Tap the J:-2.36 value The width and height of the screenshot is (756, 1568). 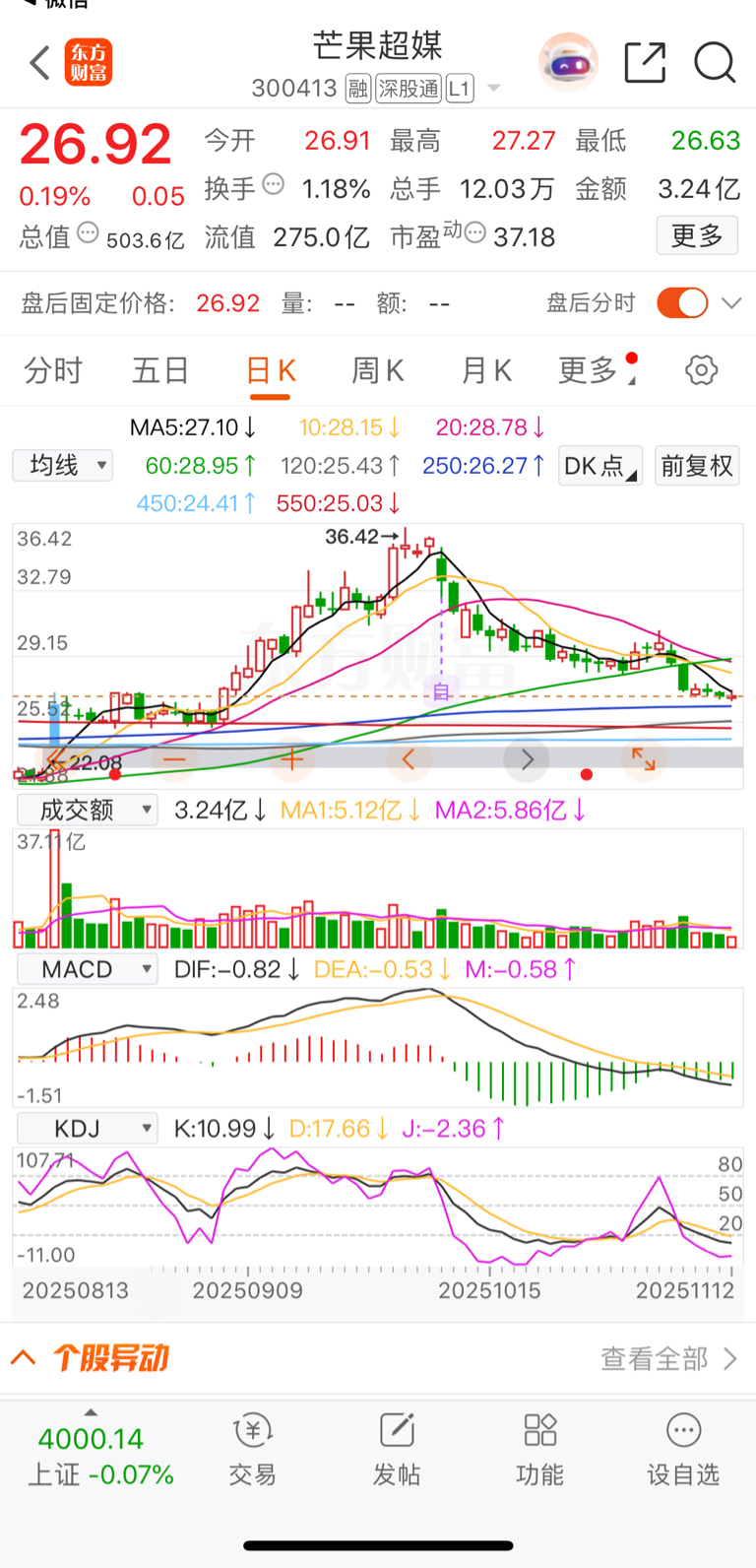(x=454, y=1128)
